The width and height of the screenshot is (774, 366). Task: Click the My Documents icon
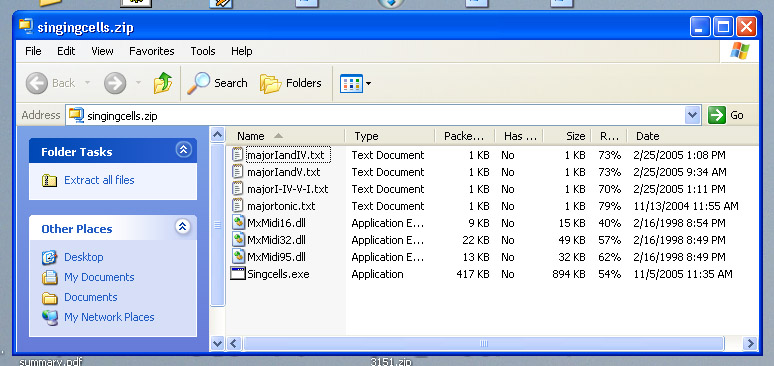(49, 277)
